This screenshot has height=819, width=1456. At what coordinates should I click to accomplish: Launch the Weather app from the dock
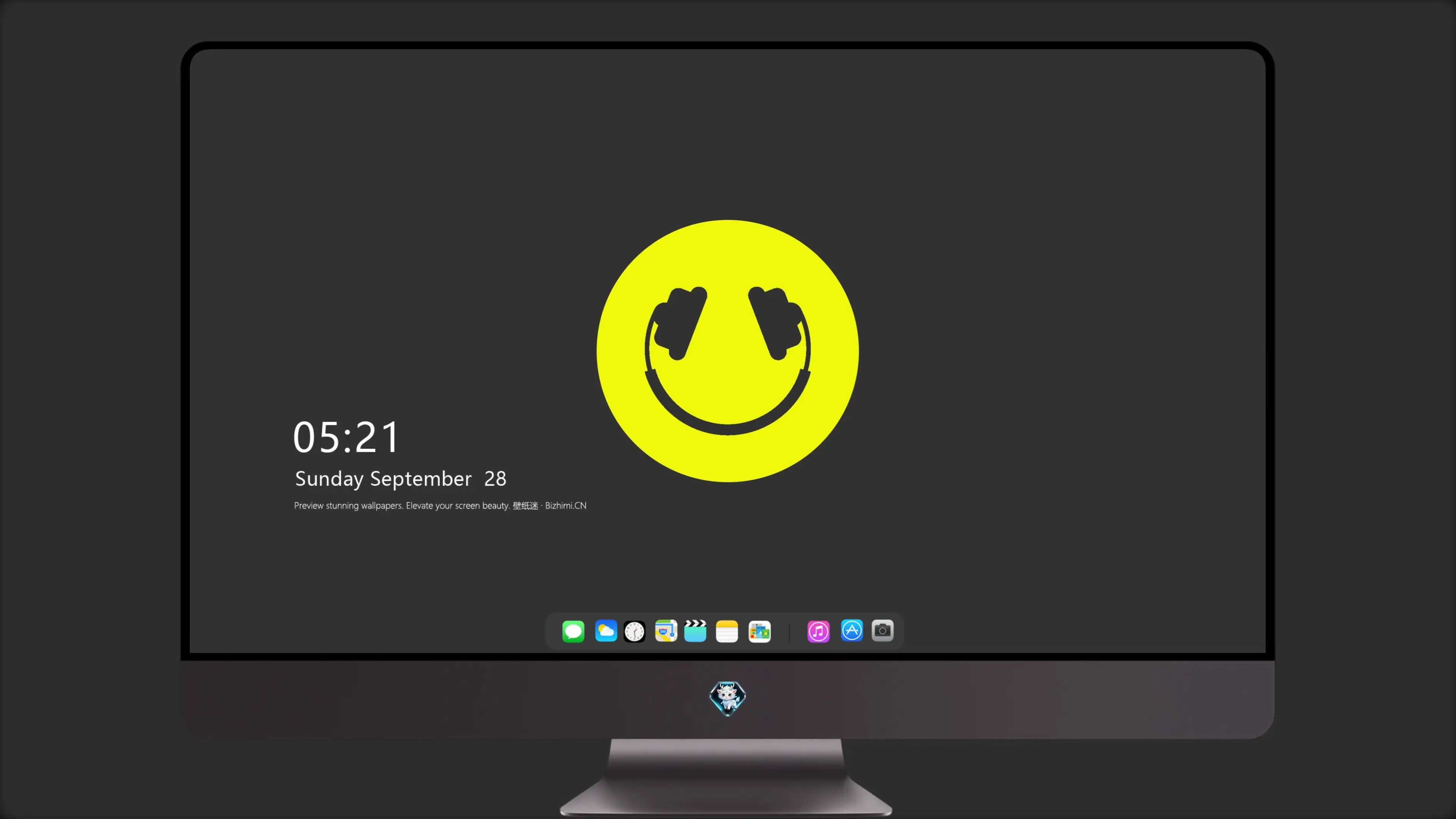pyautogui.click(x=606, y=631)
